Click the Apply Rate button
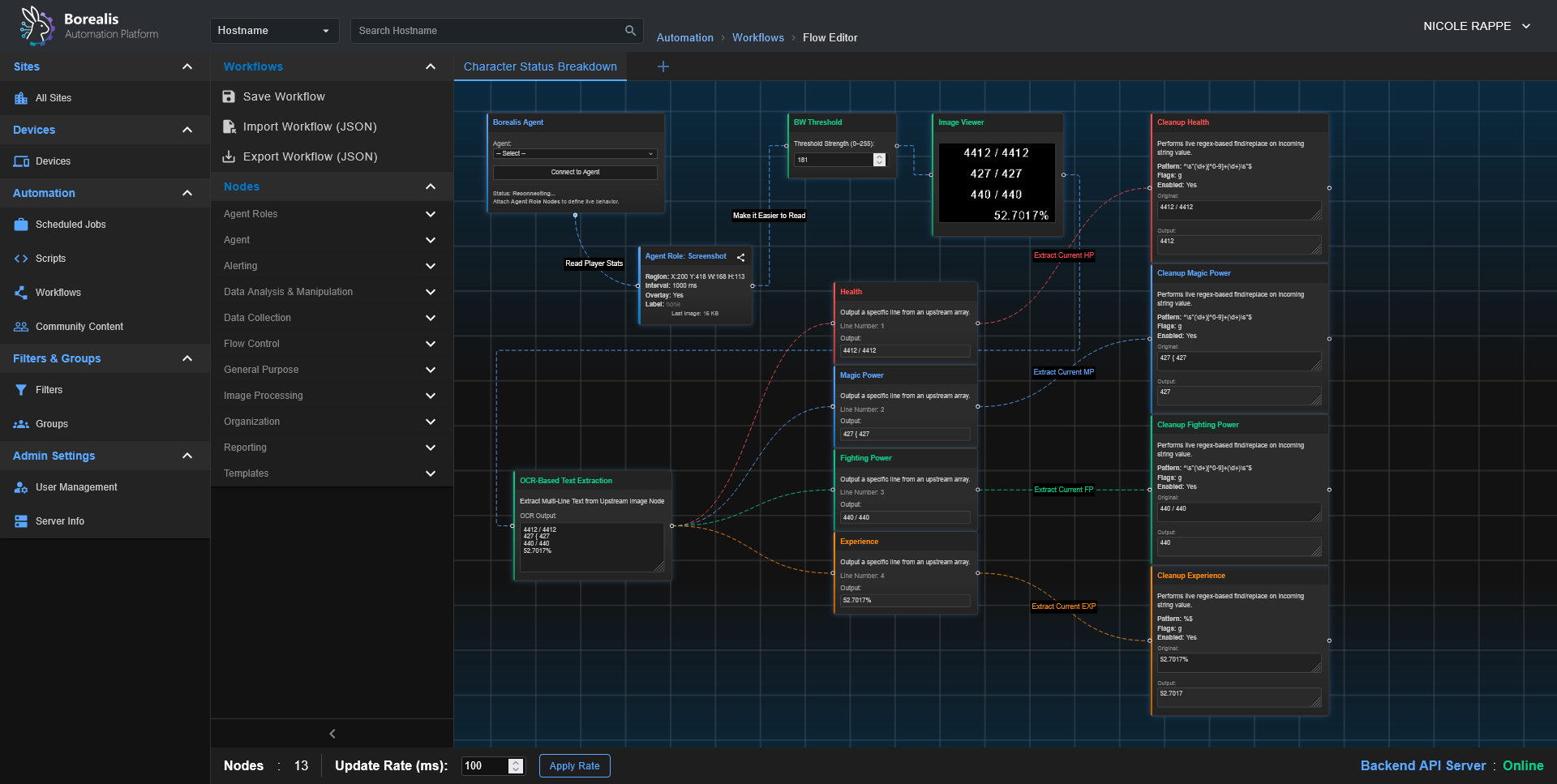The image size is (1557, 784). (574, 765)
